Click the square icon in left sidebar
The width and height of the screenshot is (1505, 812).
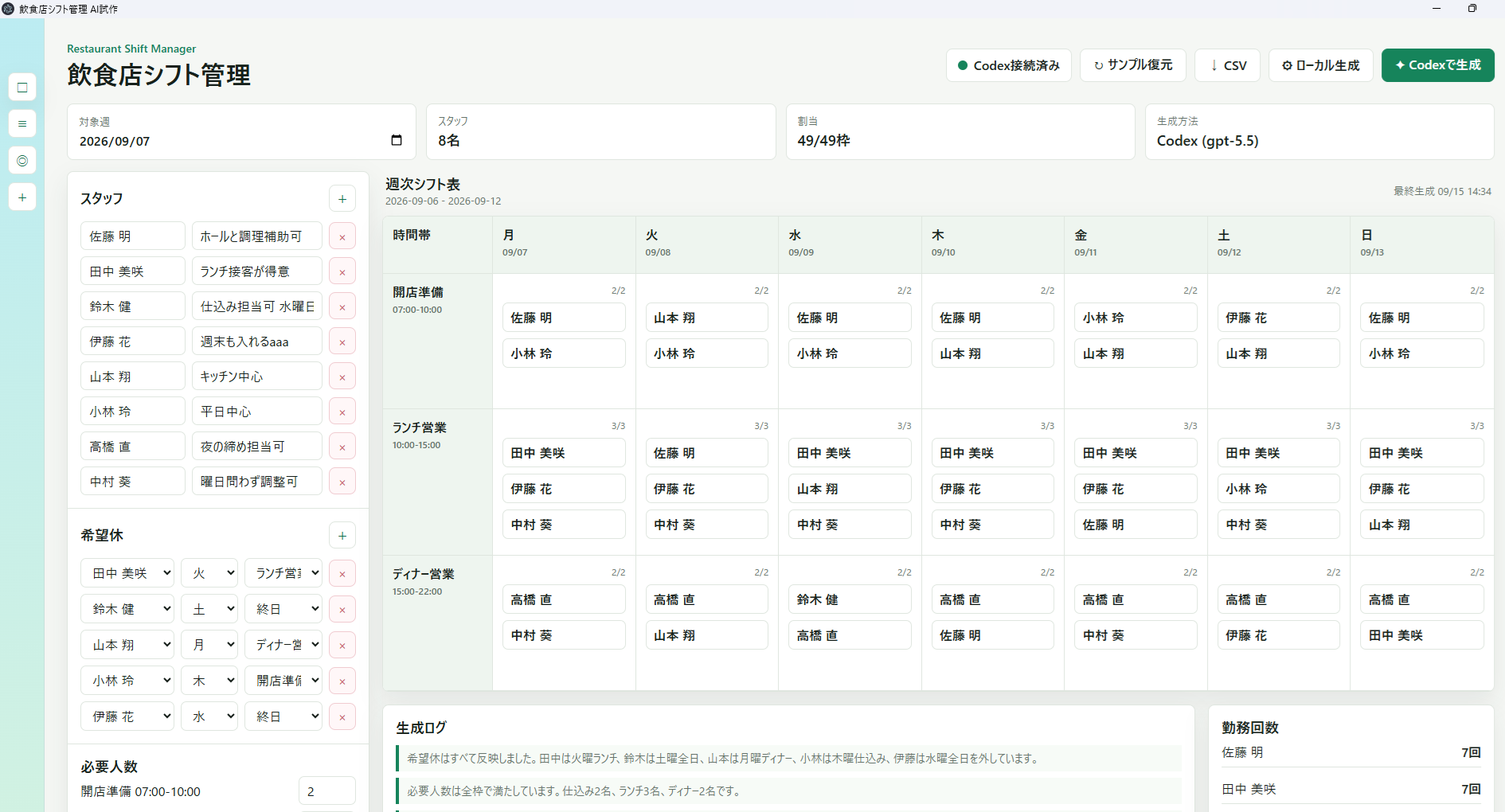[x=22, y=87]
